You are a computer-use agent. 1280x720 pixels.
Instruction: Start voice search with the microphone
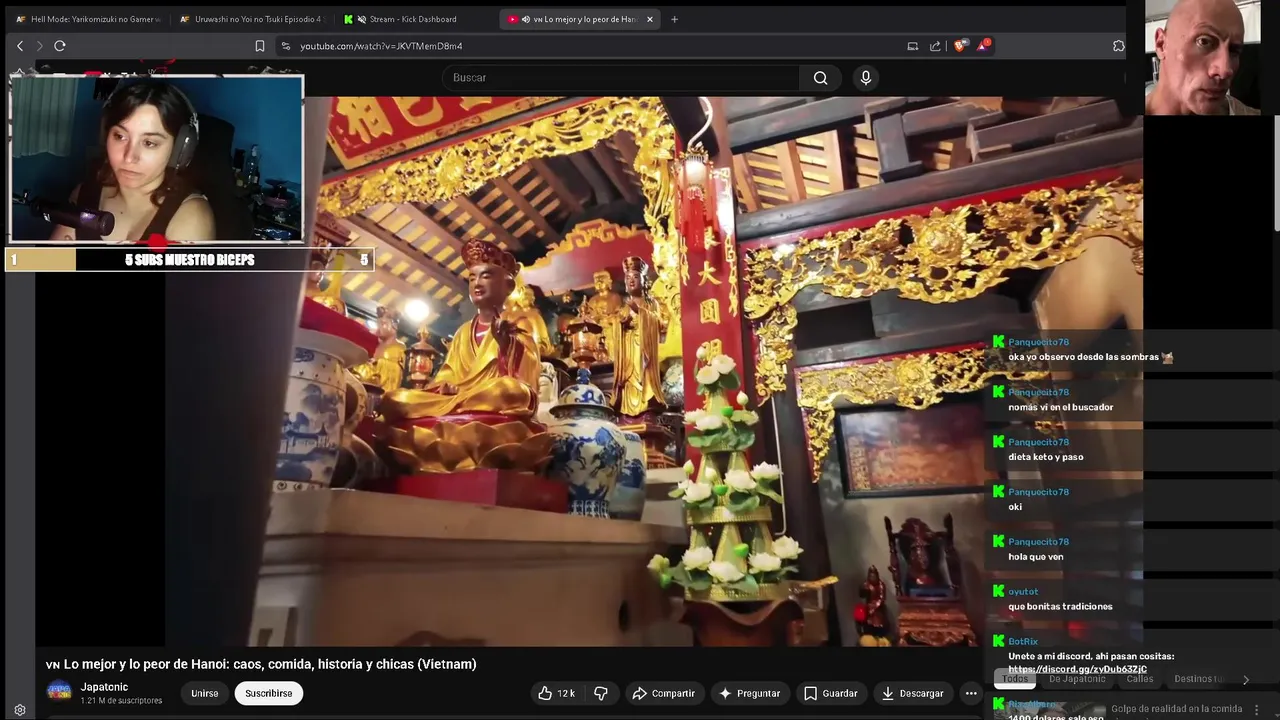click(866, 78)
